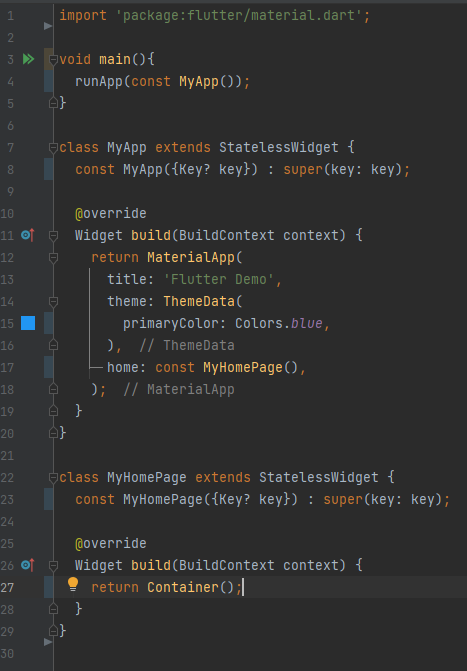Click the // ThemeData closing hint
Screen dimensions: 467x671
[x=187, y=345]
